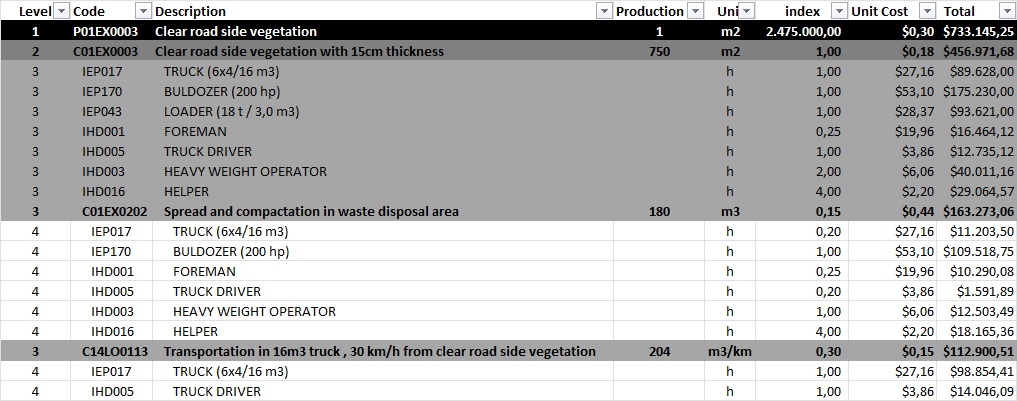Viewport: 1017px width, 401px height.
Task: Open the Unit column filter dropdown
Action: [x=747, y=11]
